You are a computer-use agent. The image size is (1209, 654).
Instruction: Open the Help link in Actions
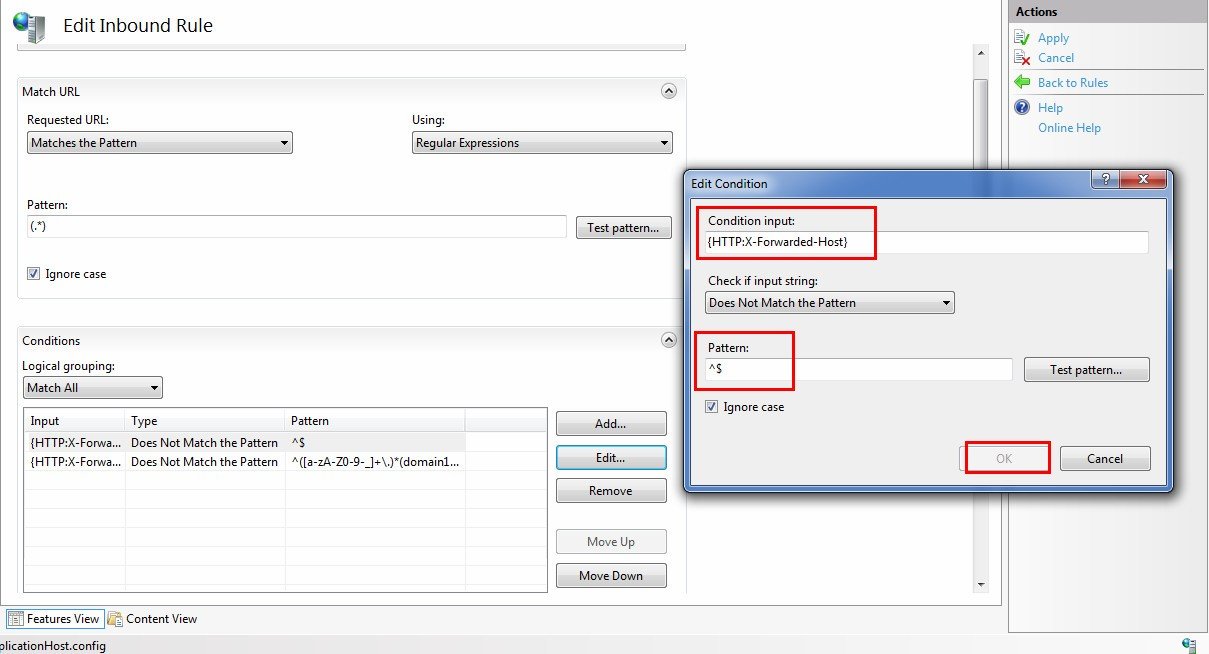1050,108
